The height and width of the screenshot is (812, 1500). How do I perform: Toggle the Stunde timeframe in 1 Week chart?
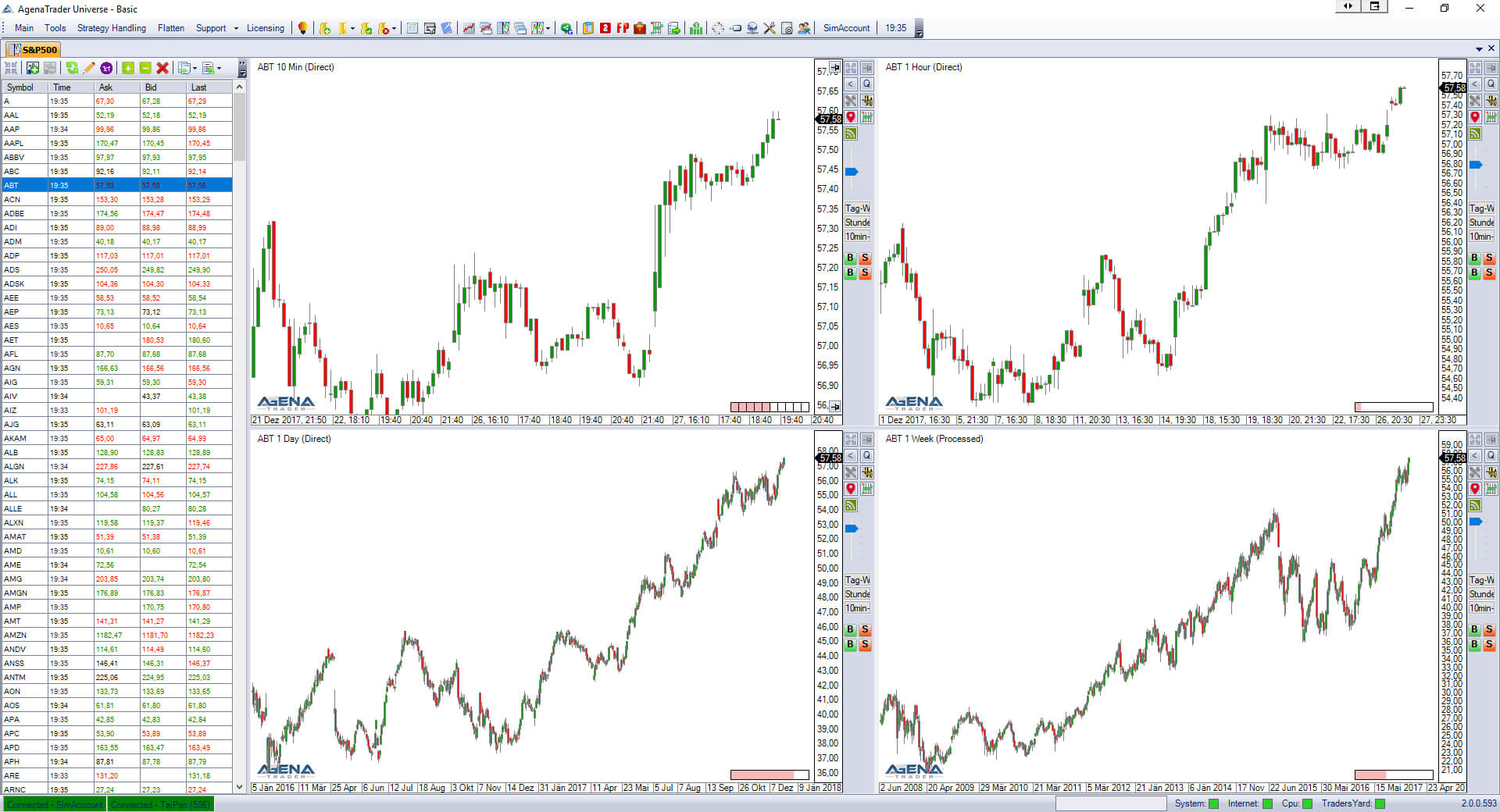(1481, 594)
